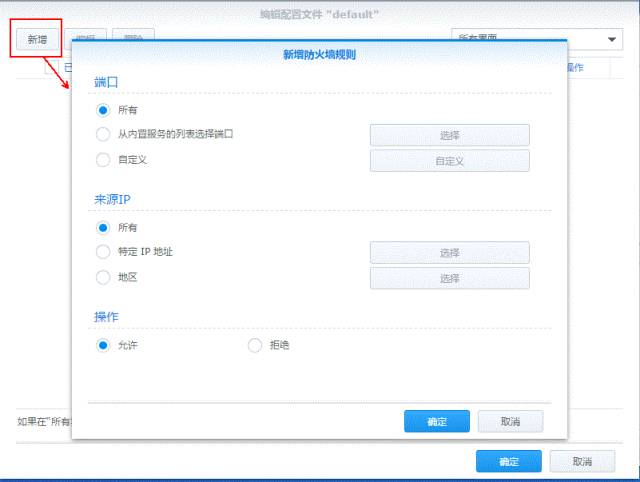Click 选择 button beside built-in services option
The image size is (640, 482).
pyautogui.click(x=449, y=135)
